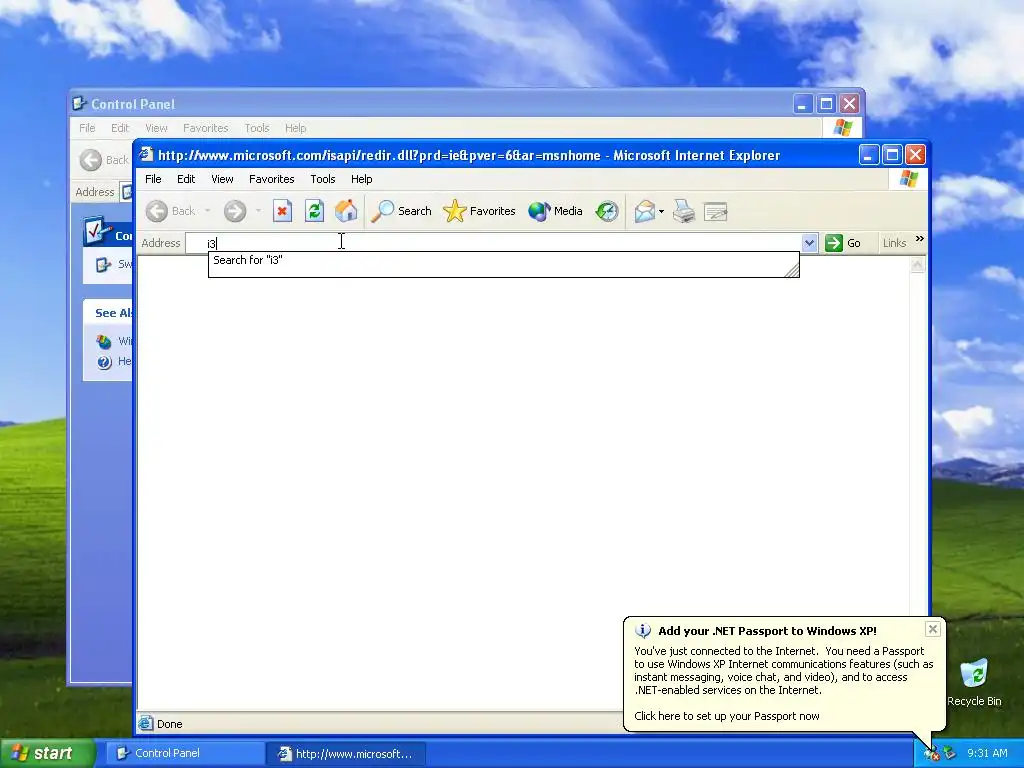Screen dimensions: 1024x768
Task: Open the Favorites star button
Action: pos(479,211)
